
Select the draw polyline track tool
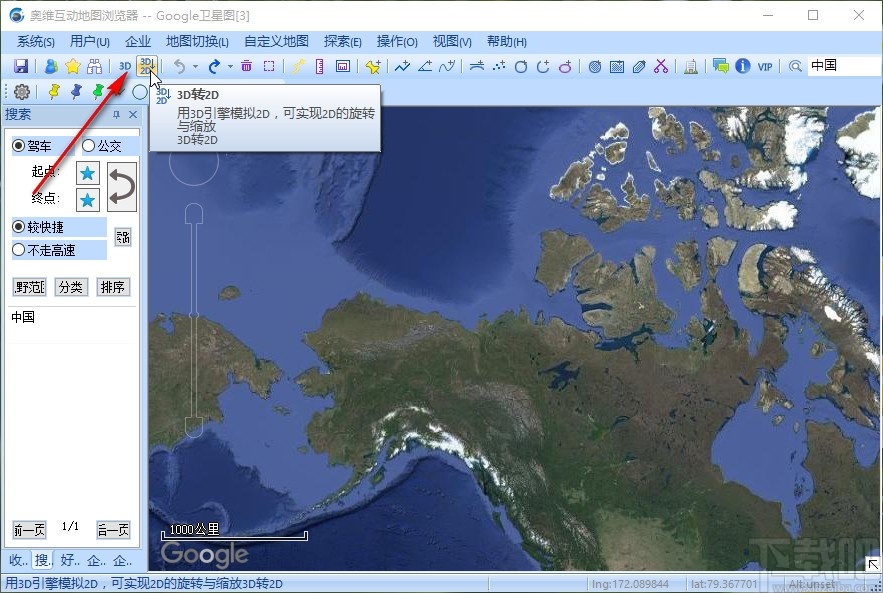coord(402,66)
